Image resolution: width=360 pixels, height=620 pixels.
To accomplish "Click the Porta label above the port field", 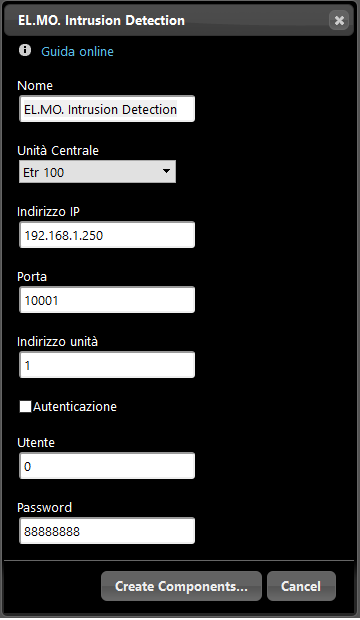I will point(32,276).
